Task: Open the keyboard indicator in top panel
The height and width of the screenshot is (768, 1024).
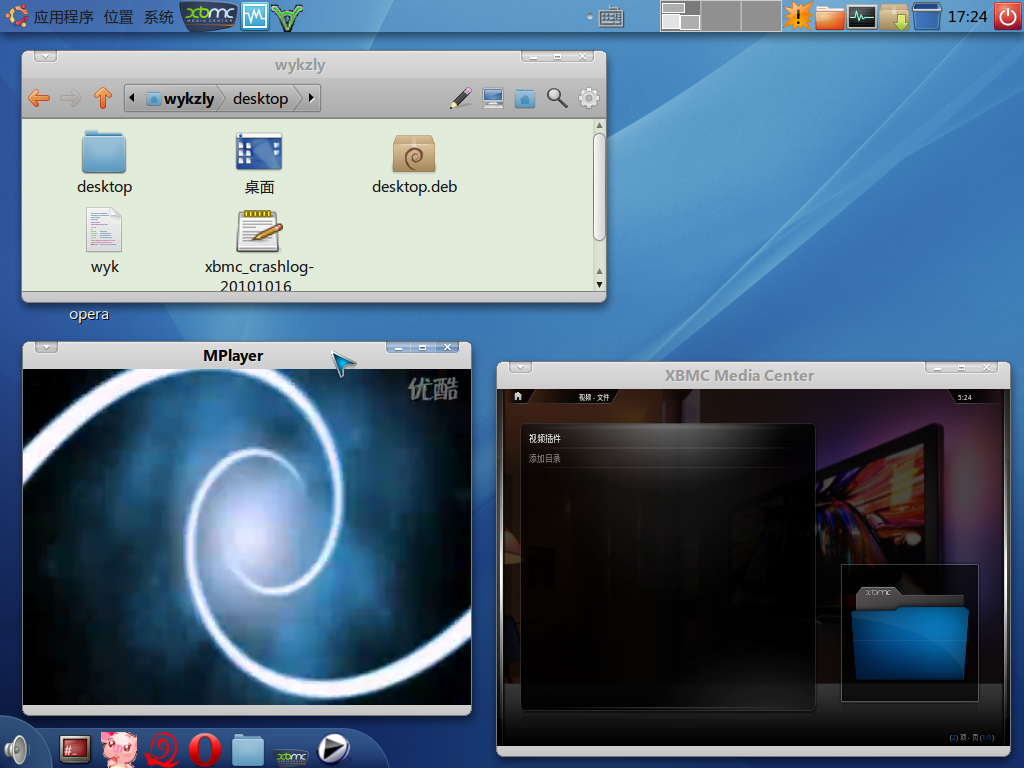Action: click(611, 17)
